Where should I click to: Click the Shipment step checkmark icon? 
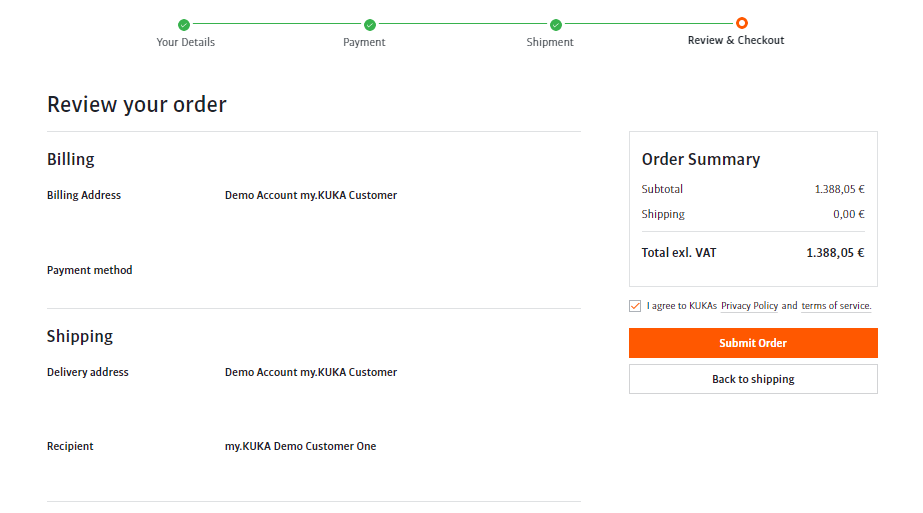(556, 25)
